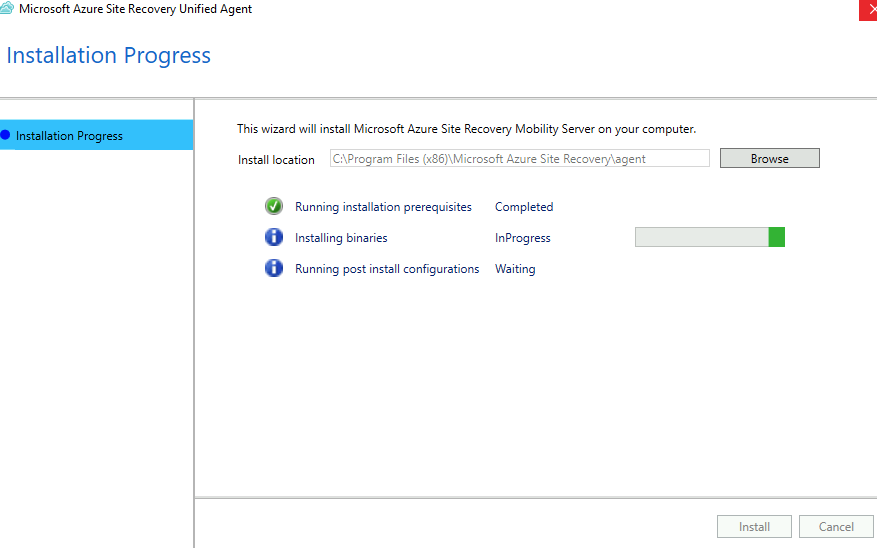Click the Install button
877x548 pixels.
754,527
